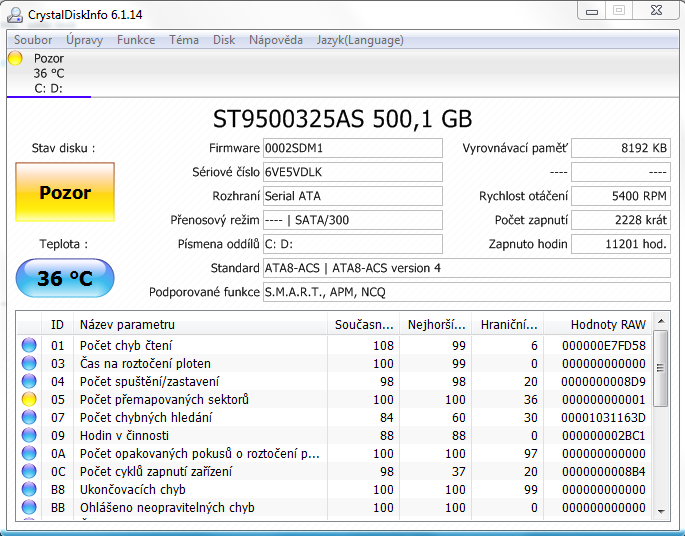Select row Čas na roztočení ploten
This screenshot has height=536, width=685.
click(334, 363)
